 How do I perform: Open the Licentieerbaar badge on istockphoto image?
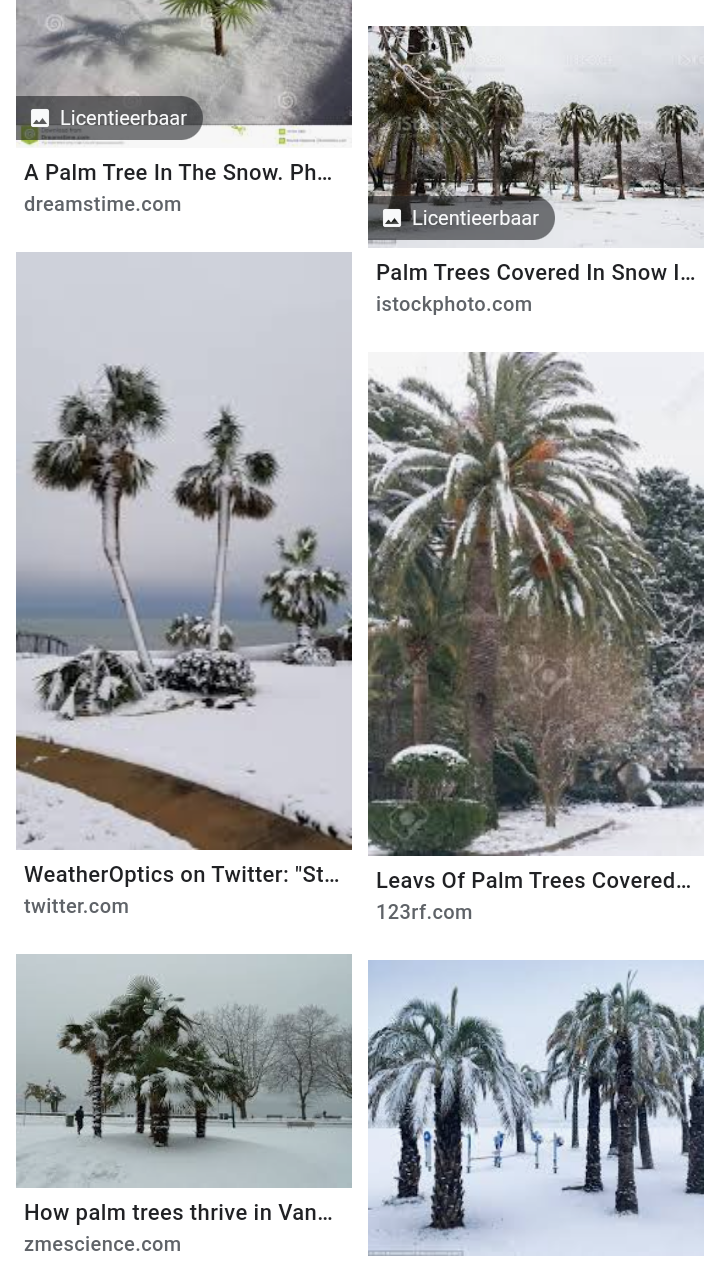pyautogui.click(x=461, y=218)
